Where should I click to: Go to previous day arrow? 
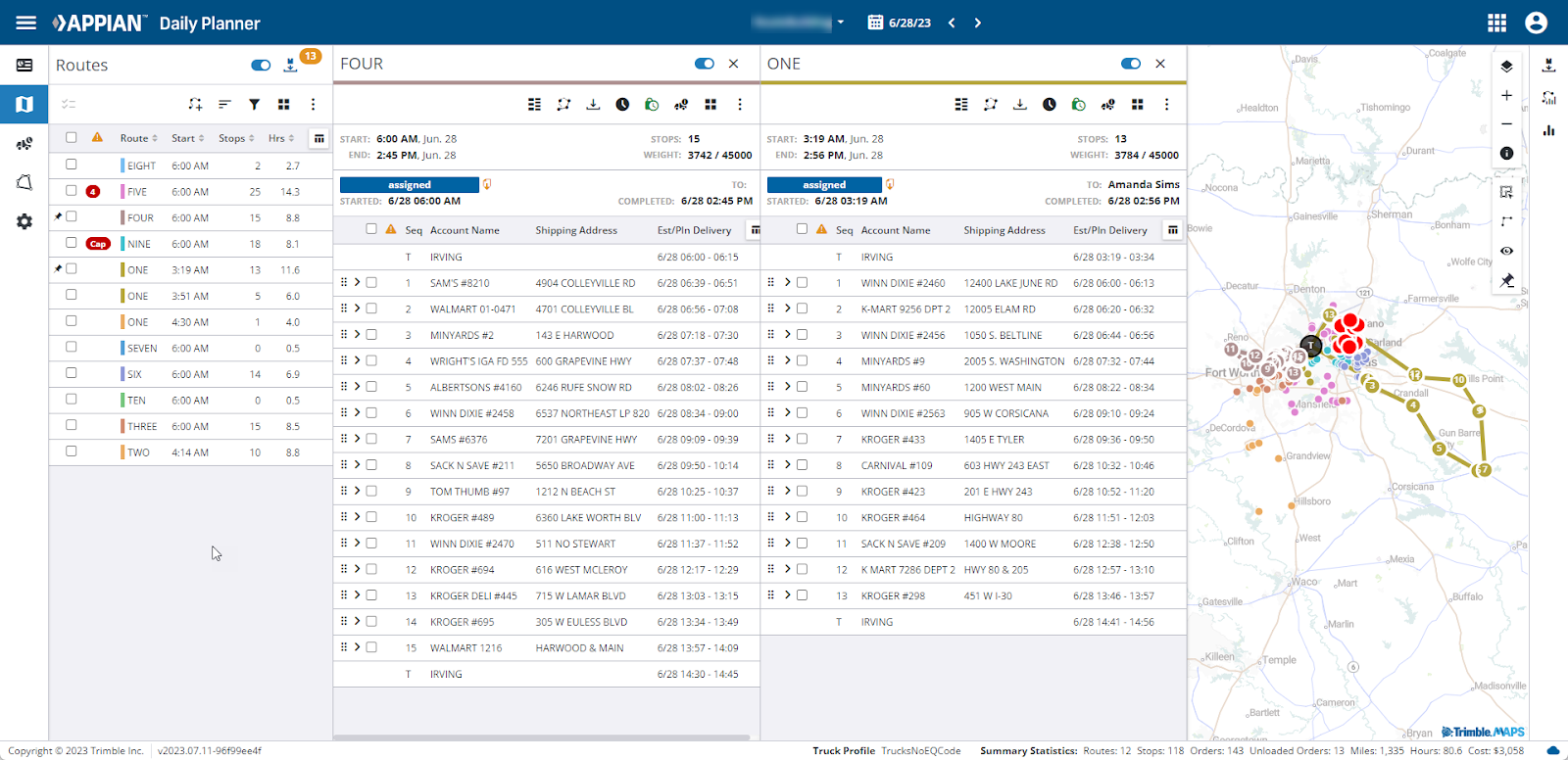pos(952,23)
